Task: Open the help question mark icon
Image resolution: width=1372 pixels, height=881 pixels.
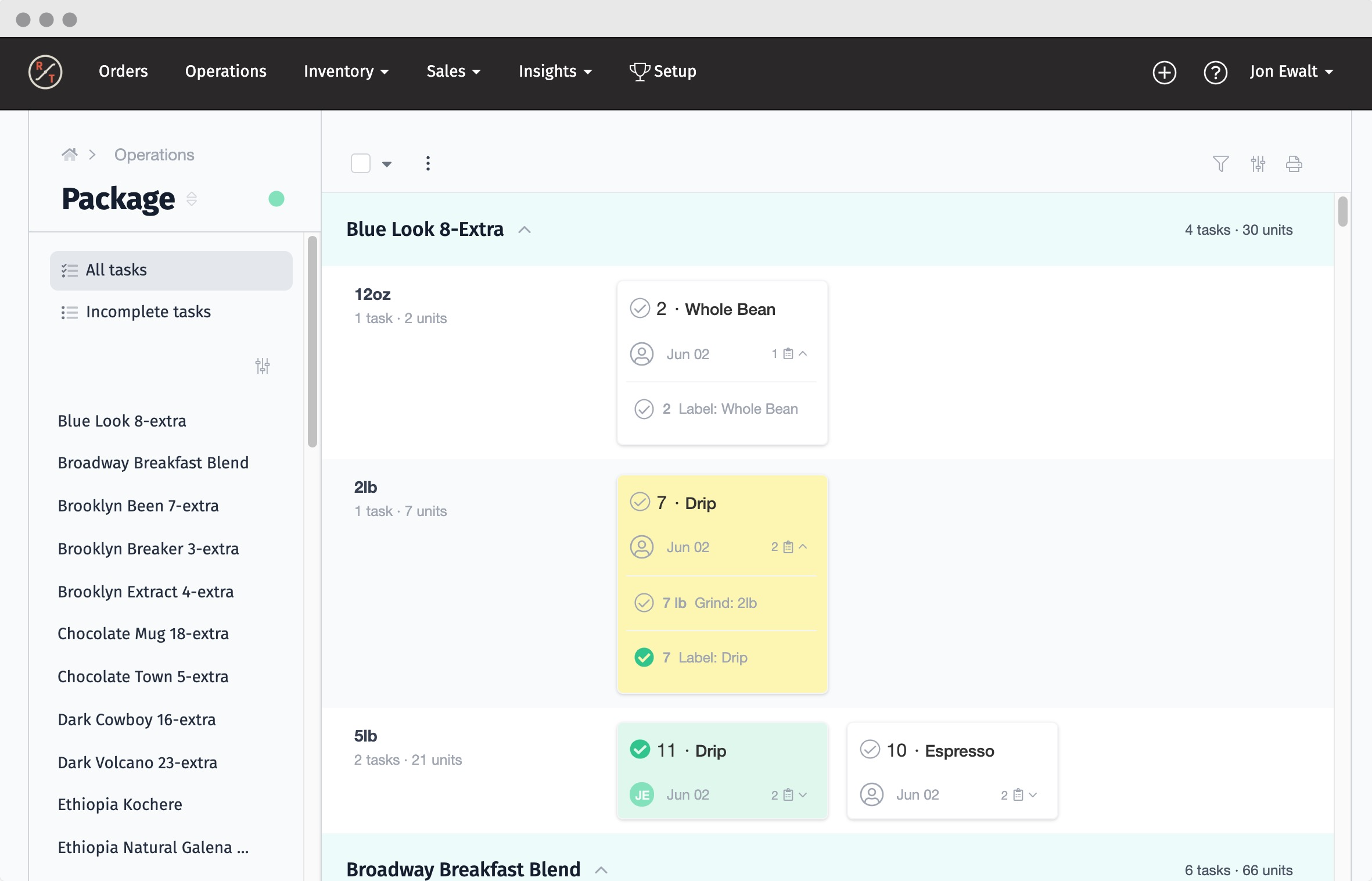Action: coord(1215,72)
